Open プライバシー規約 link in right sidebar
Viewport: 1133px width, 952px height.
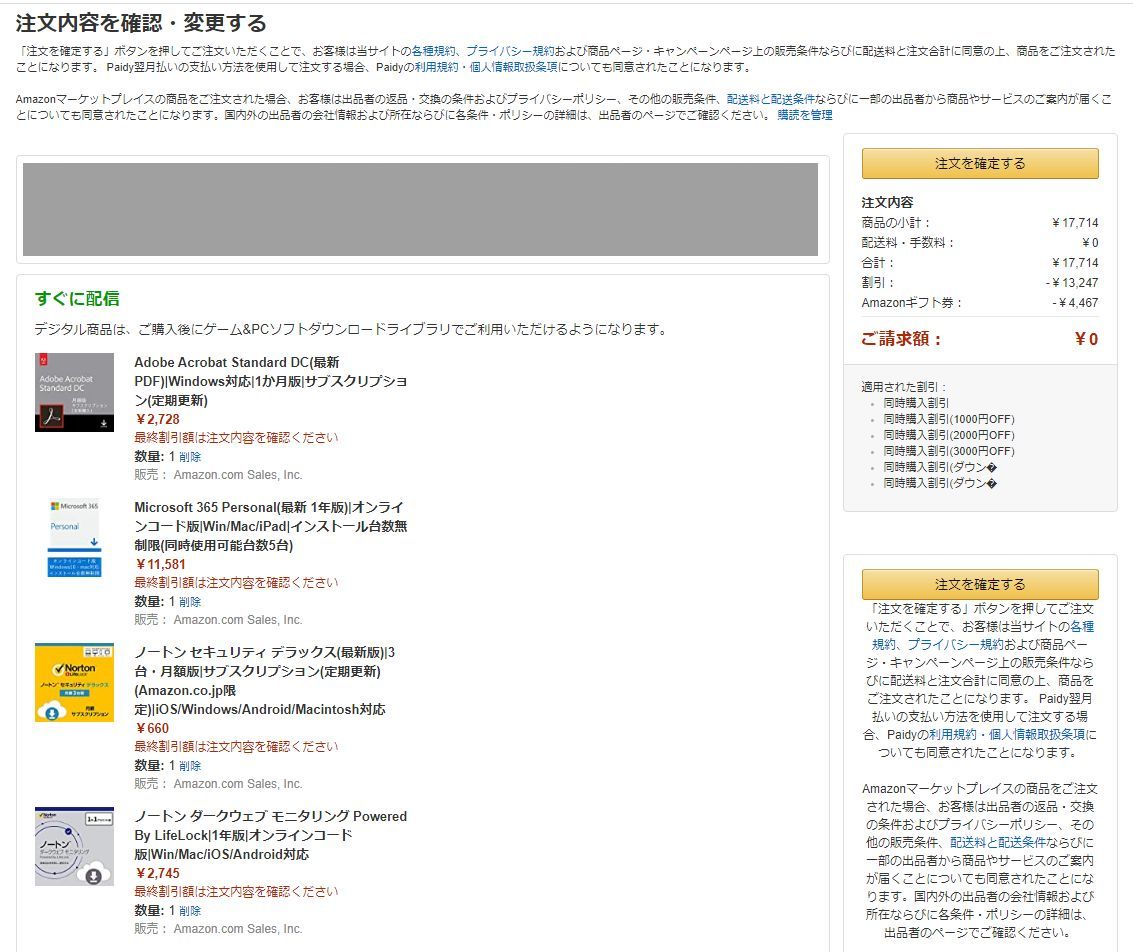click(955, 644)
